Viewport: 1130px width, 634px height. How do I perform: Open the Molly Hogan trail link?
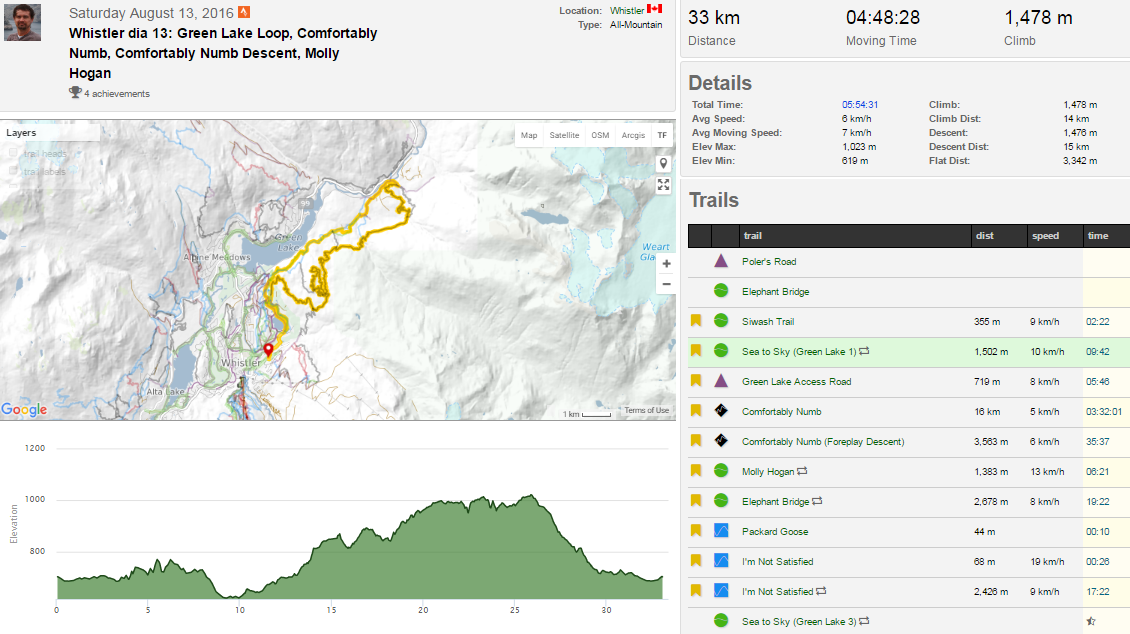767,472
